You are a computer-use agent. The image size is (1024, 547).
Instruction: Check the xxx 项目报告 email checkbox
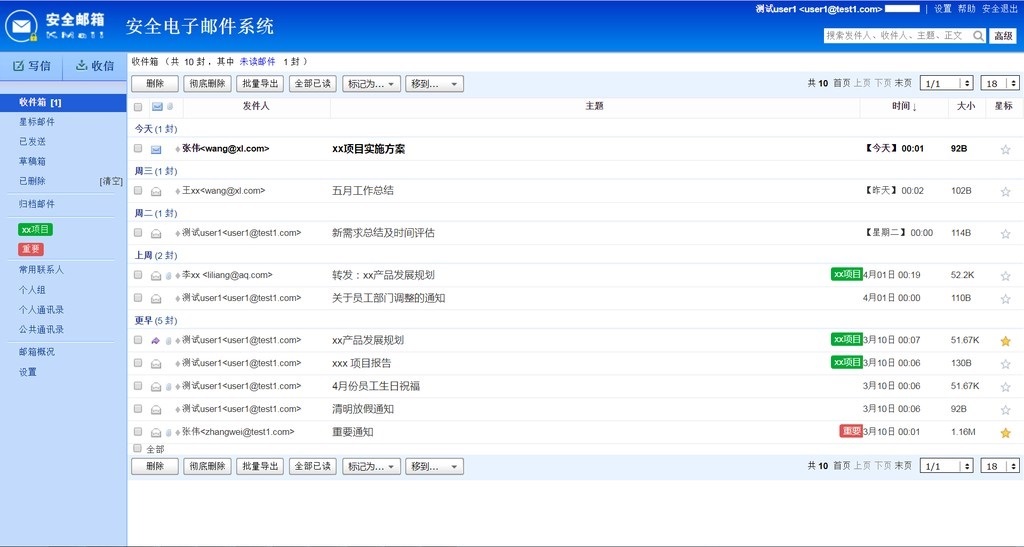138,362
